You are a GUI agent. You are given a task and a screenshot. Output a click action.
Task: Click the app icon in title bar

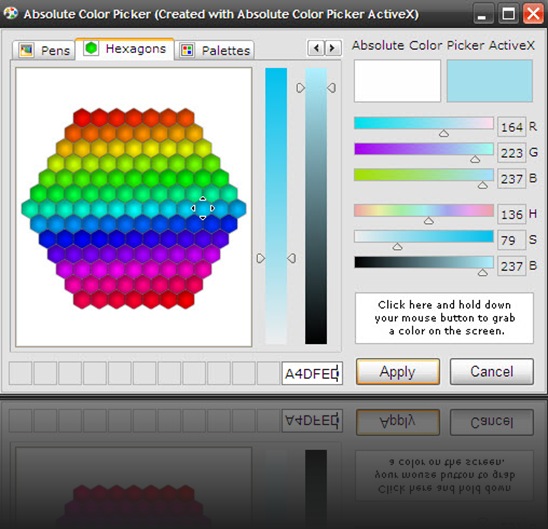click(10, 14)
